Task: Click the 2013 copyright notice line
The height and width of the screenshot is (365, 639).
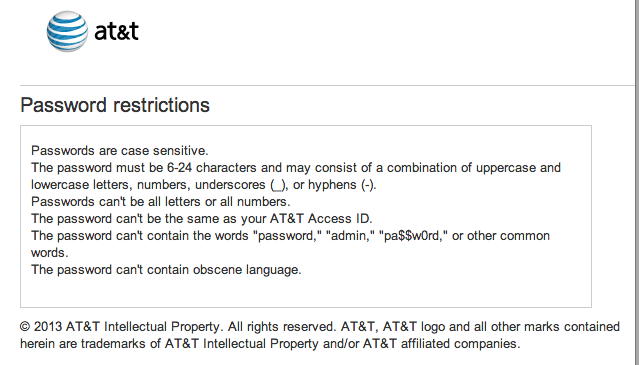Action: click(320, 327)
